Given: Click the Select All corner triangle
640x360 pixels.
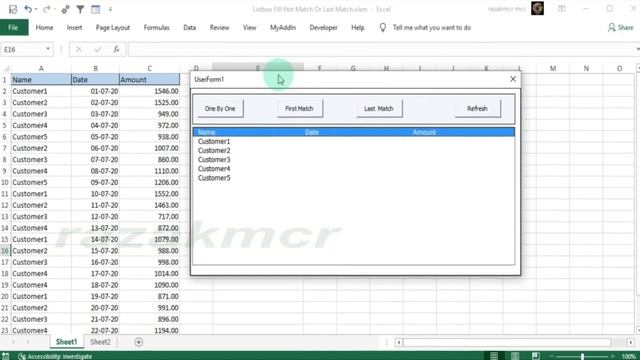Looking at the screenshot, I should pos(6,69).
